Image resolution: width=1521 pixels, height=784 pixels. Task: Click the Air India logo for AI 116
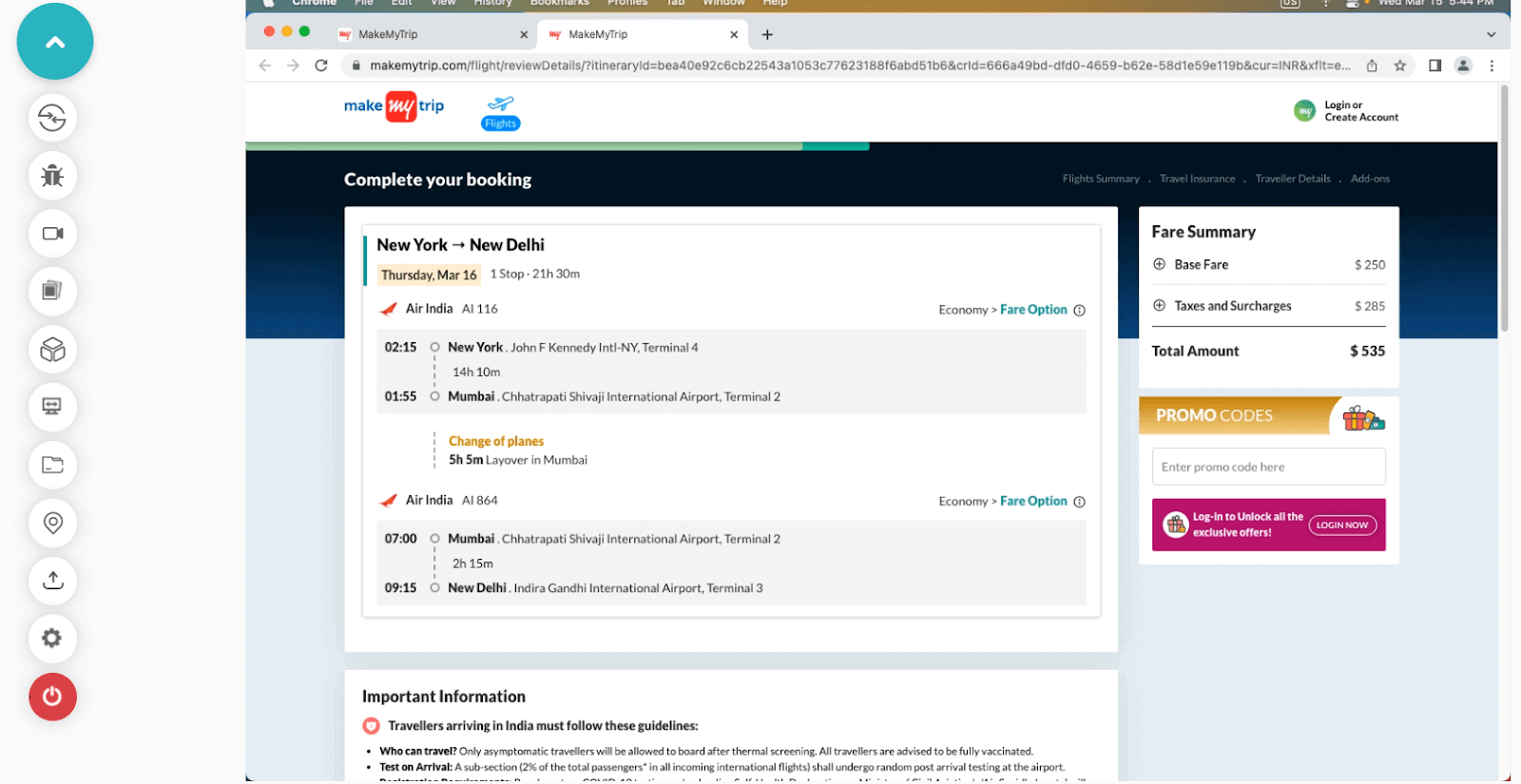(x=389, y=309)
